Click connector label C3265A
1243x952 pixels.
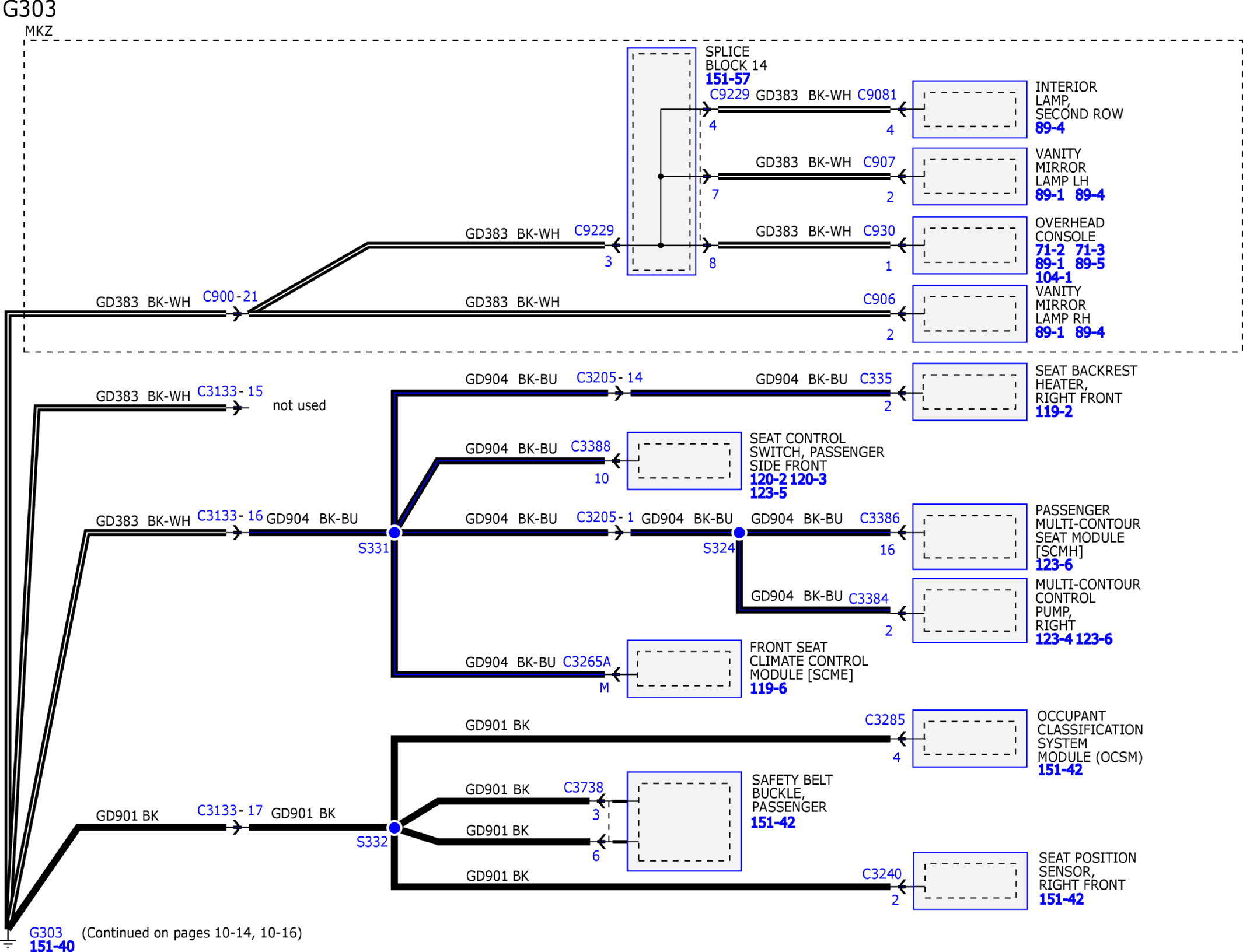pos(586,661)
